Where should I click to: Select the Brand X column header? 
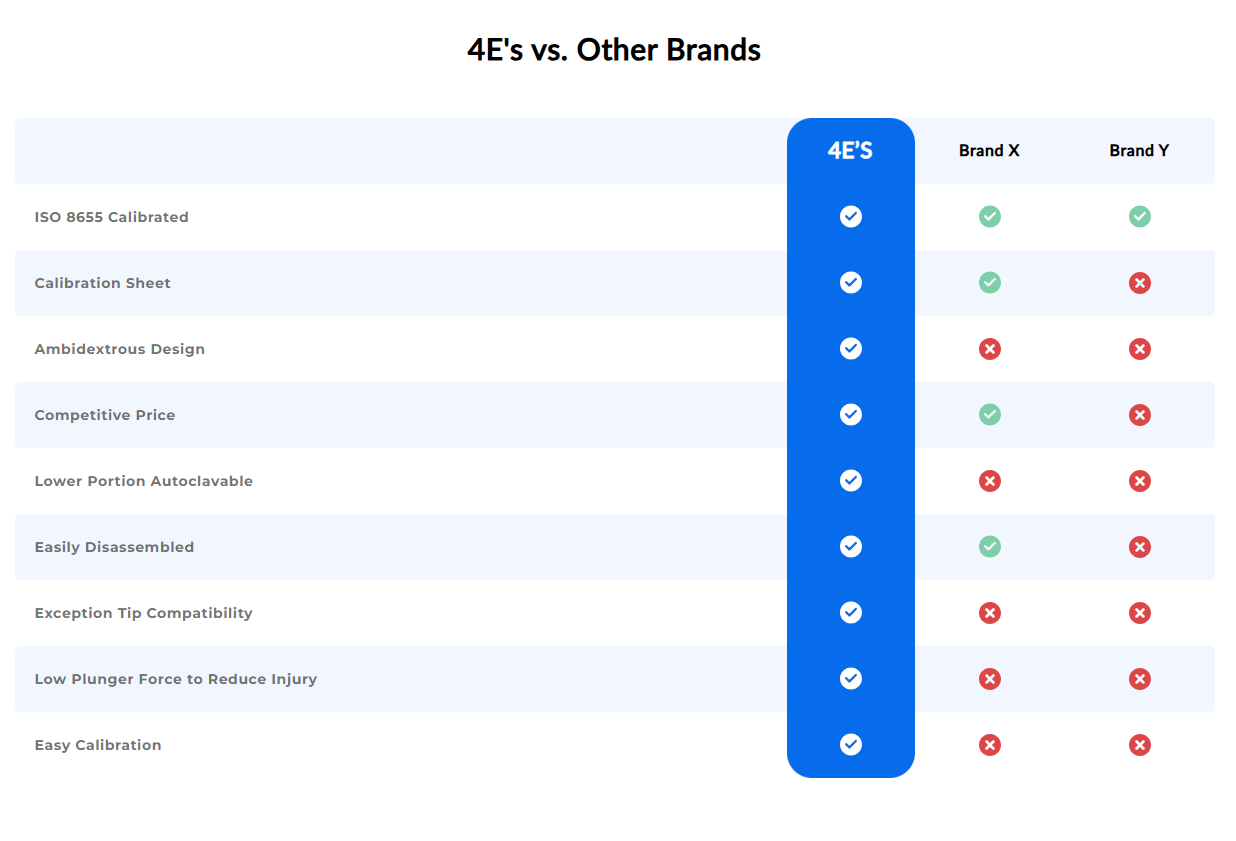[989, 151]
